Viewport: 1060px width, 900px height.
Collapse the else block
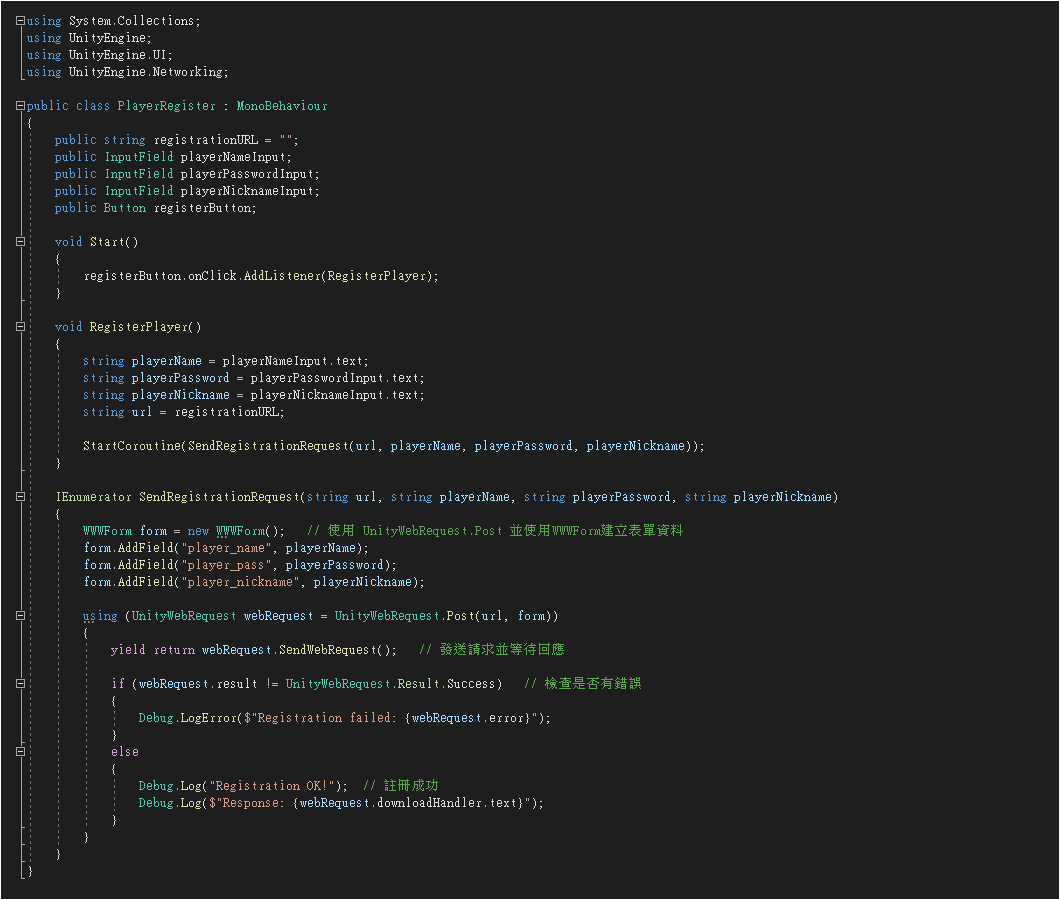coord(20,752)
